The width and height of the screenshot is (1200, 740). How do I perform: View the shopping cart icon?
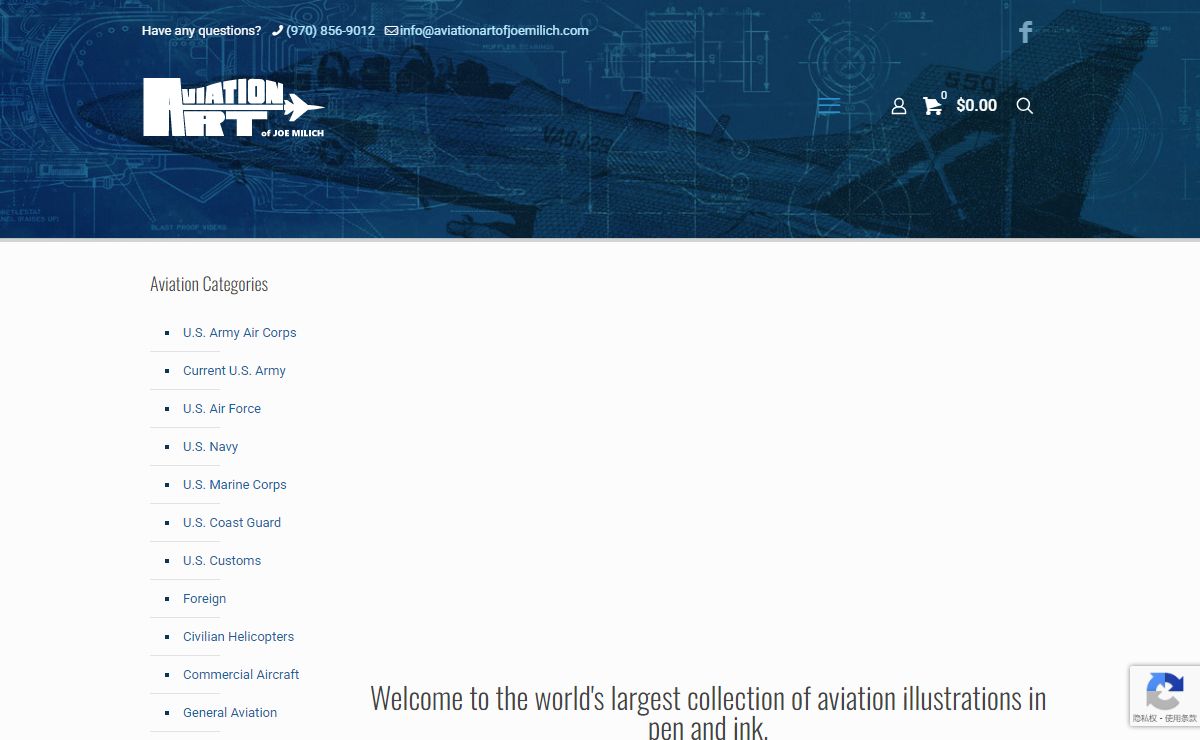tap(932, 106)
